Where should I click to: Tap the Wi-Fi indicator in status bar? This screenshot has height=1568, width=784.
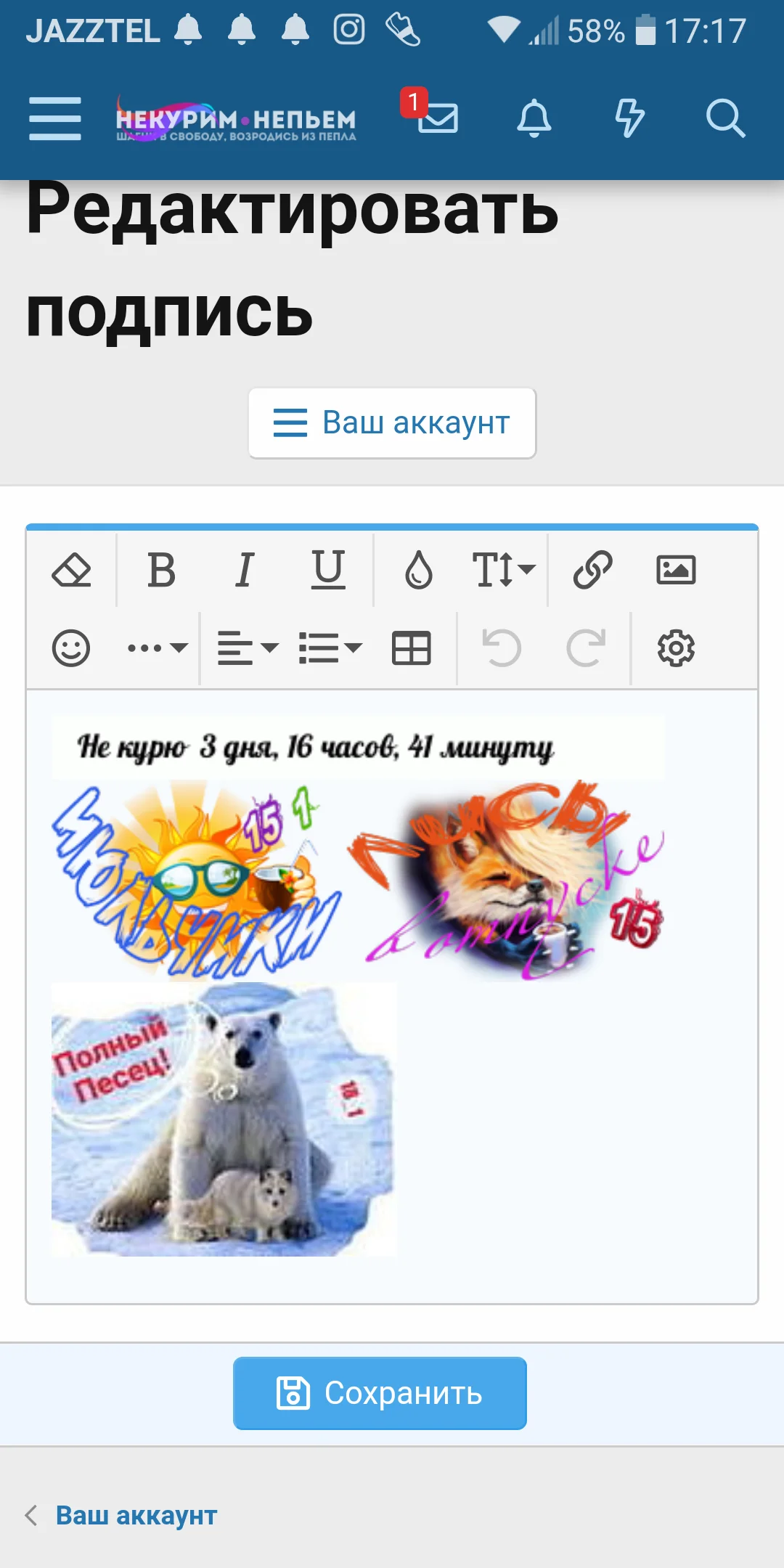point(504,30)
